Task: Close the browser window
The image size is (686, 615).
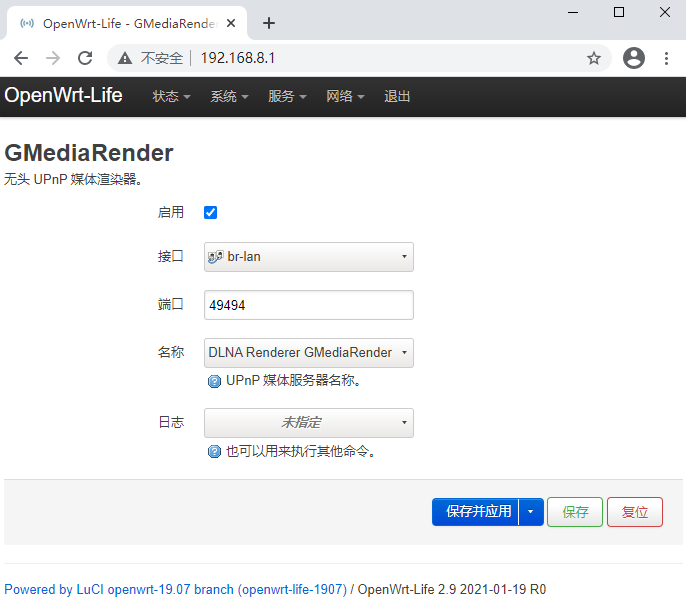Action: [x=665, y=12]
